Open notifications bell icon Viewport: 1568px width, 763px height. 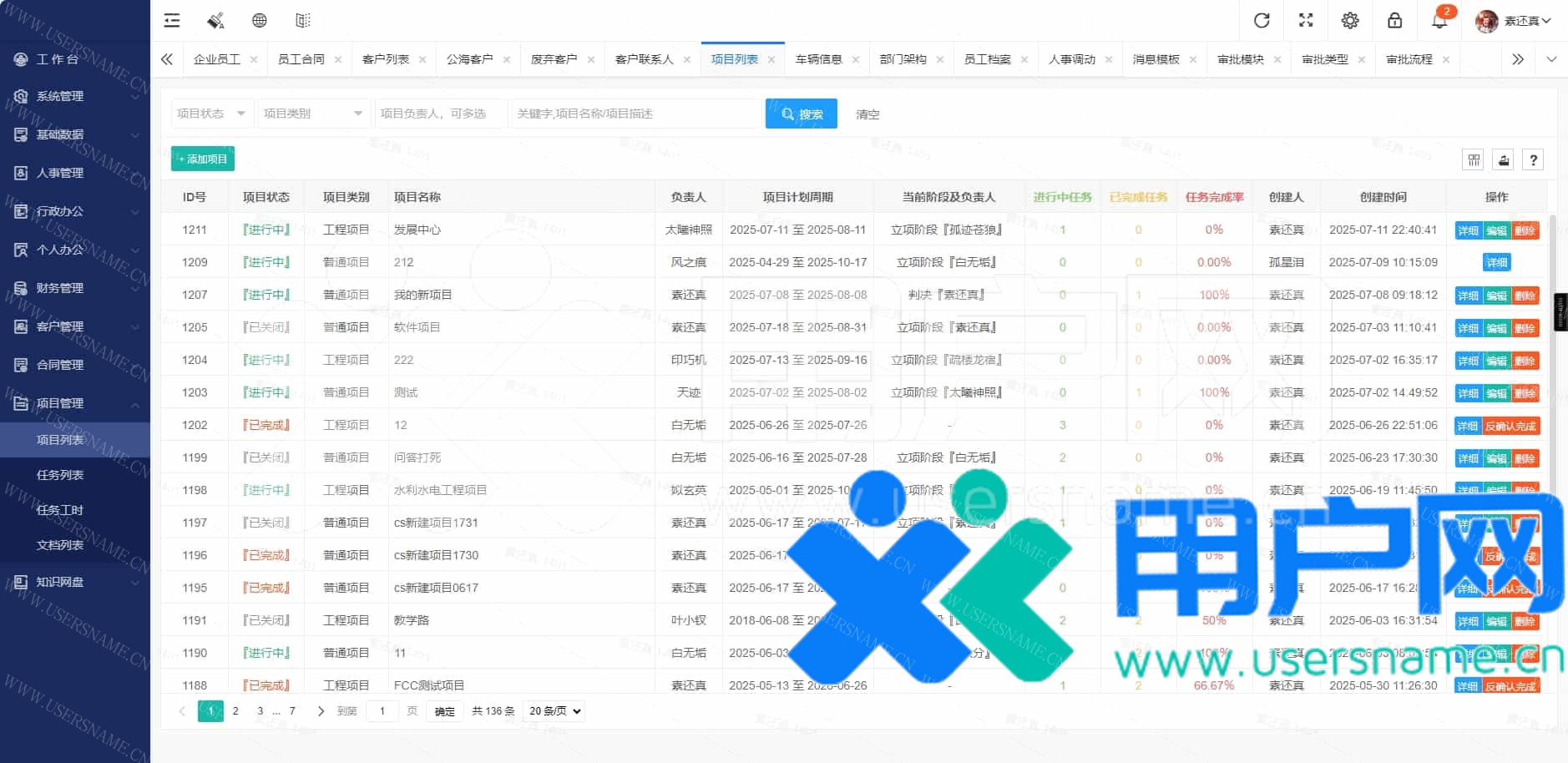click(1439, 21)
